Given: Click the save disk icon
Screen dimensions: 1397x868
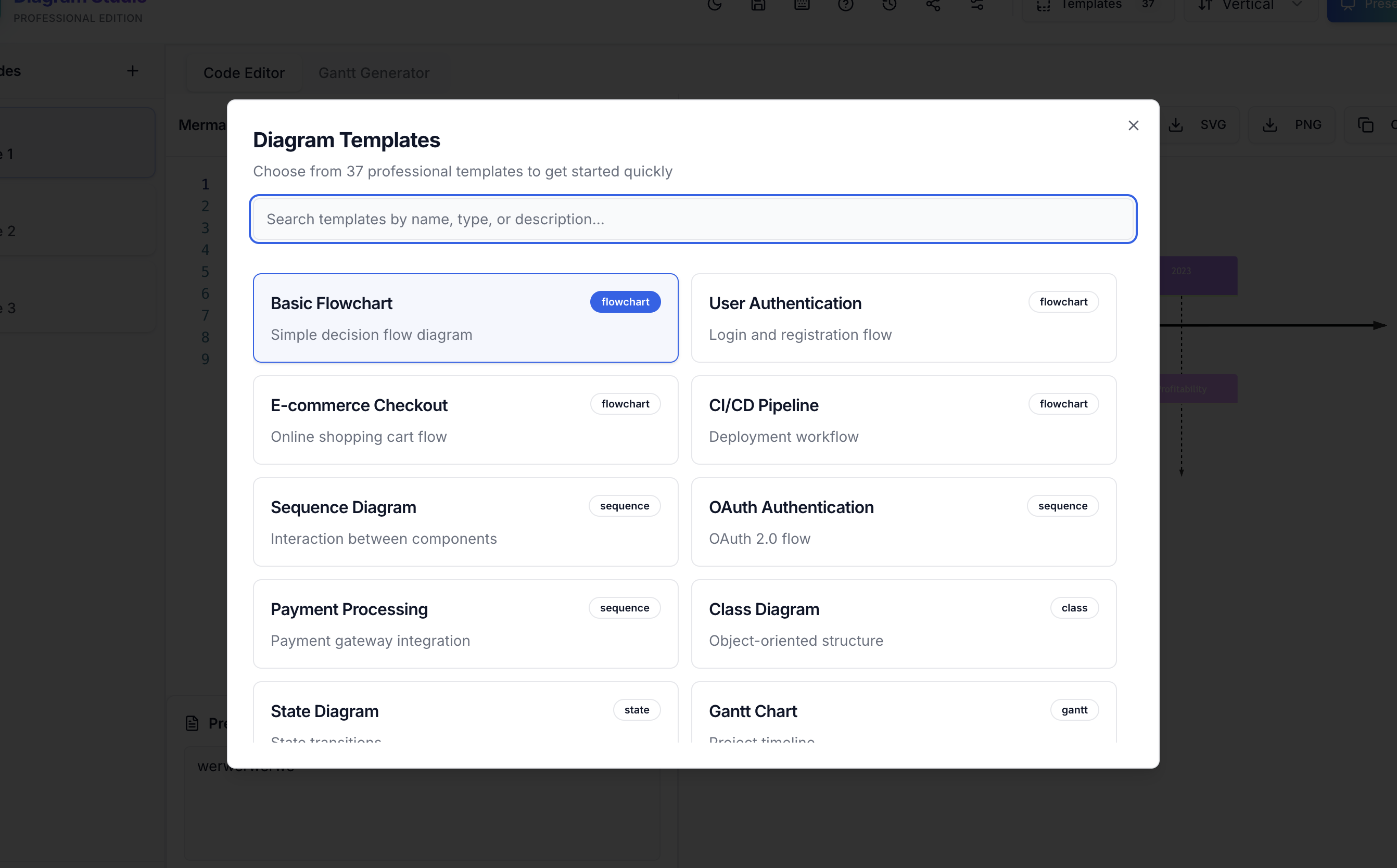Looking at the screenshot, I should click(758, 5).
